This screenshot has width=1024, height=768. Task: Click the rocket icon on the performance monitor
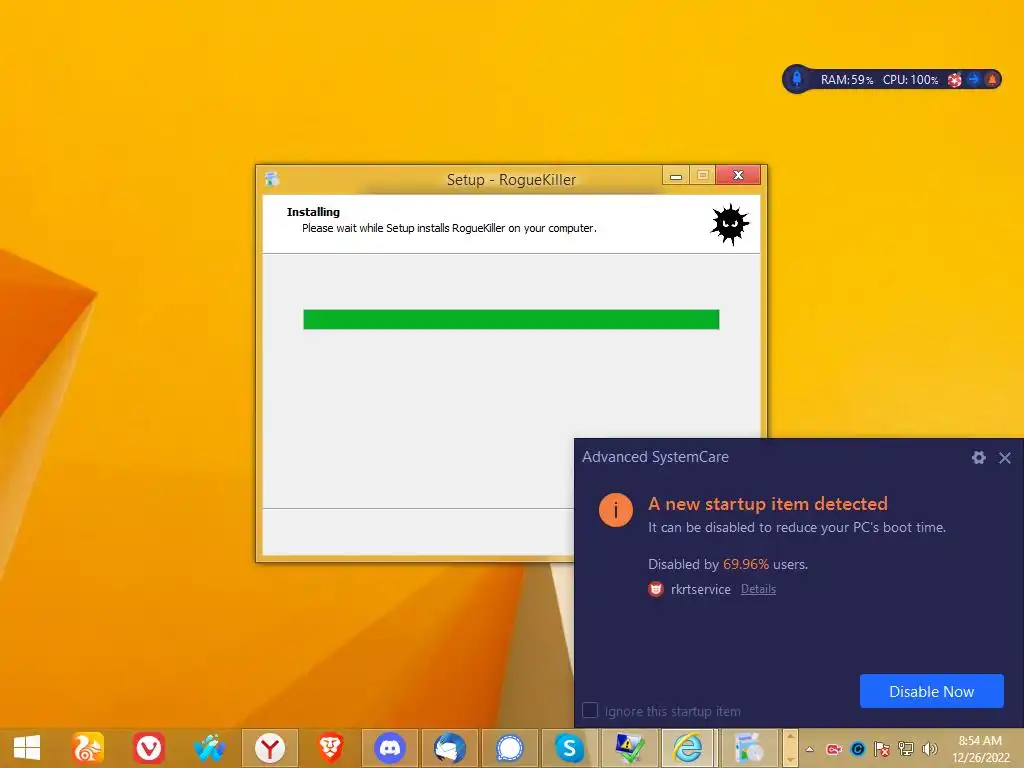[x=797, y=79]
